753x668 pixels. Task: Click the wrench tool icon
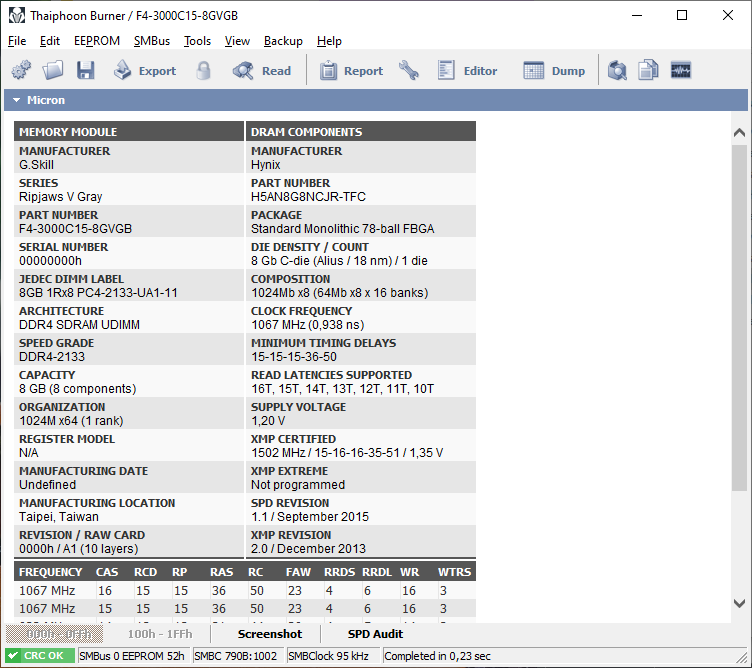(x=409, y=71)
